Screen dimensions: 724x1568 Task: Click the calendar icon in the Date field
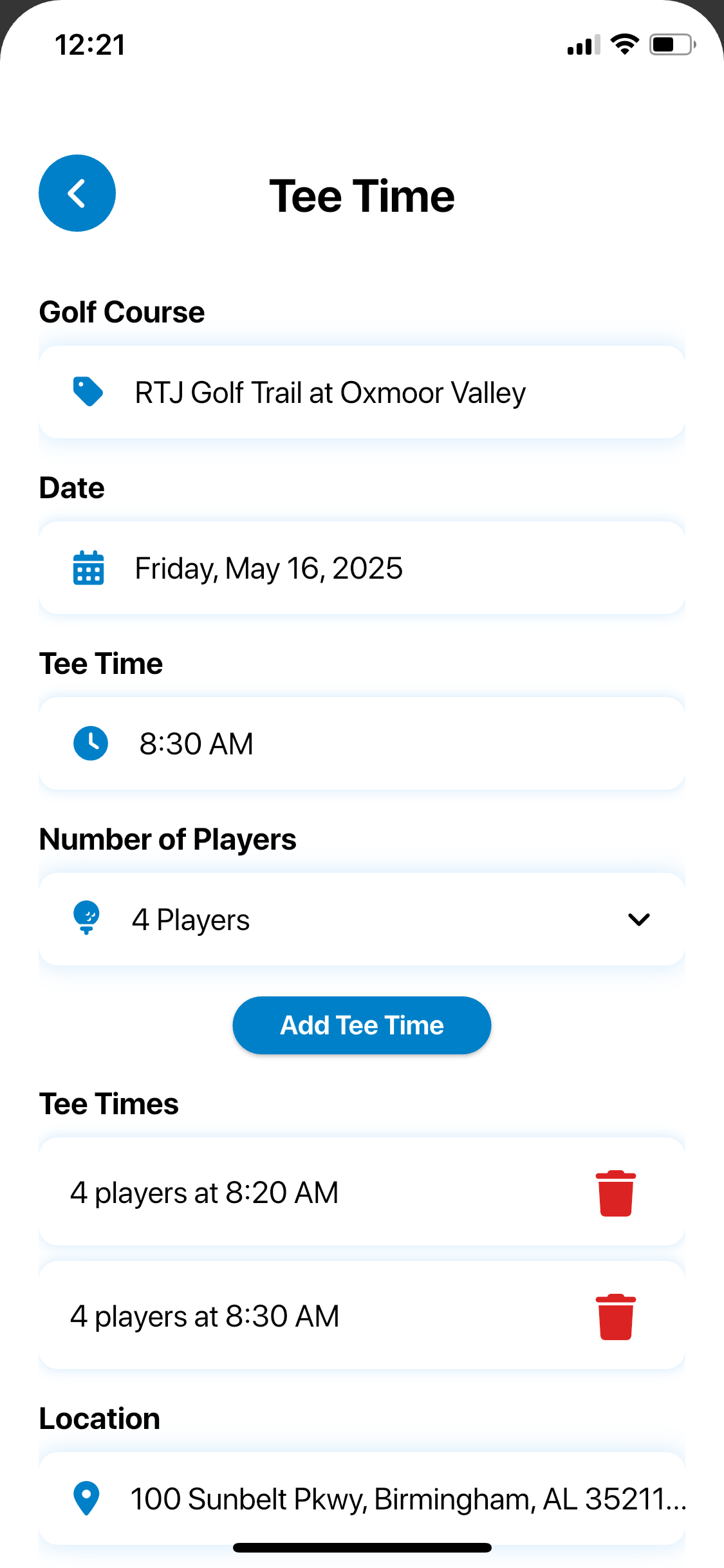pyautogui.click(x=88, y=567)
